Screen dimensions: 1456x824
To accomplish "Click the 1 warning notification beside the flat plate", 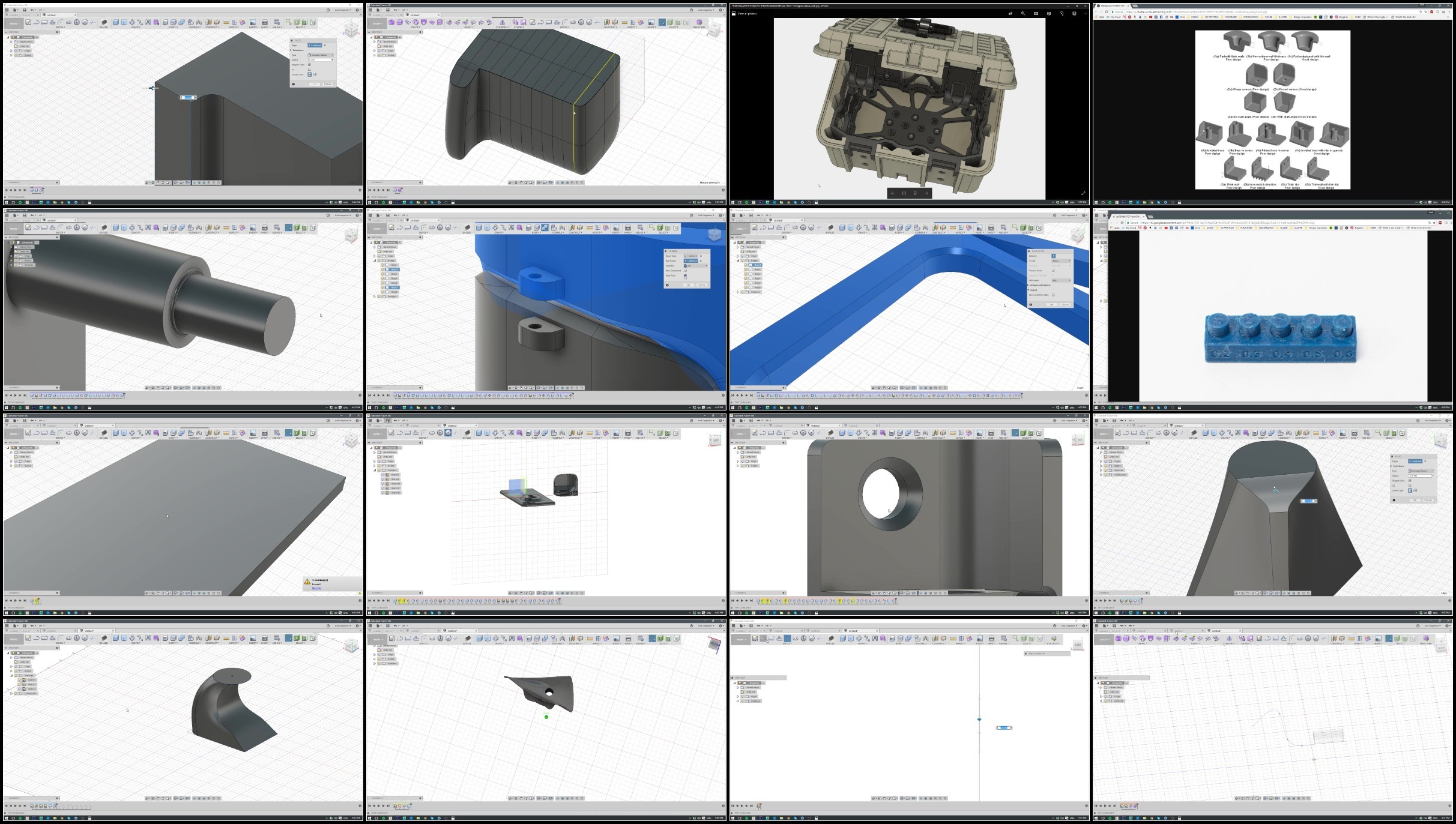I will 320,580.
